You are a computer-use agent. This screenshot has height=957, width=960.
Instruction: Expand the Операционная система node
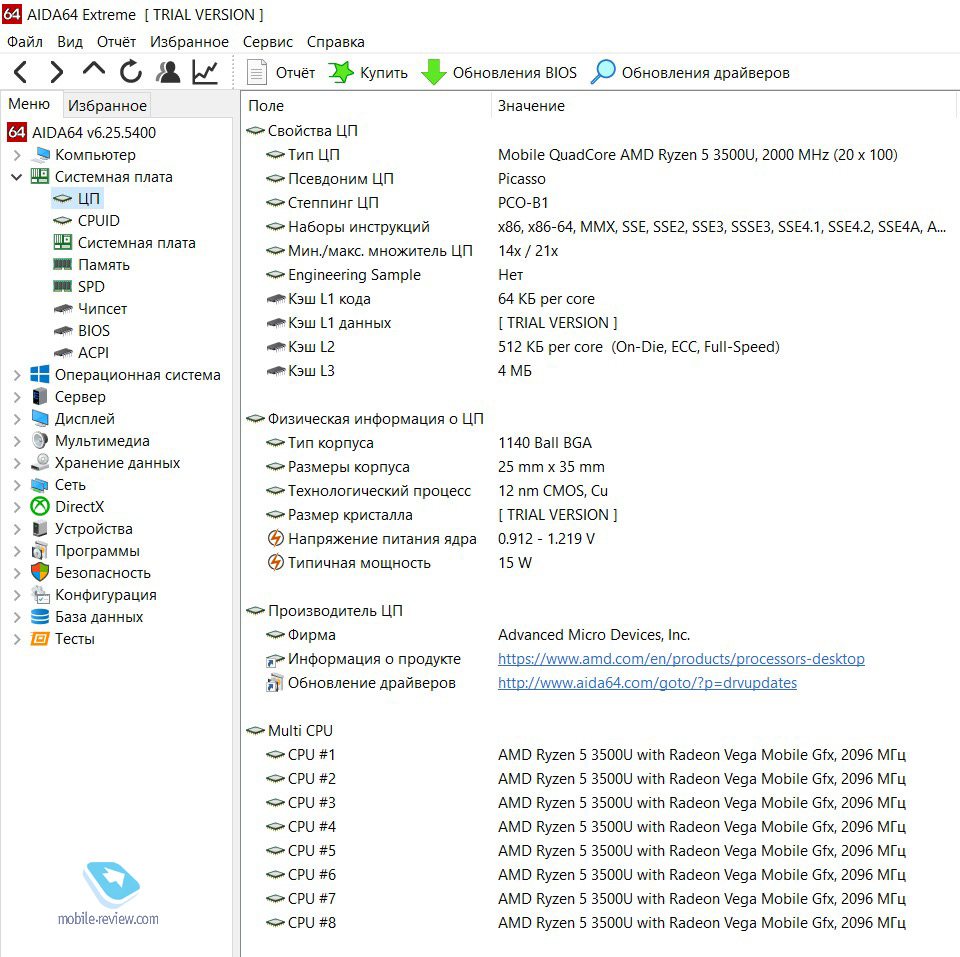click(16, 375)
